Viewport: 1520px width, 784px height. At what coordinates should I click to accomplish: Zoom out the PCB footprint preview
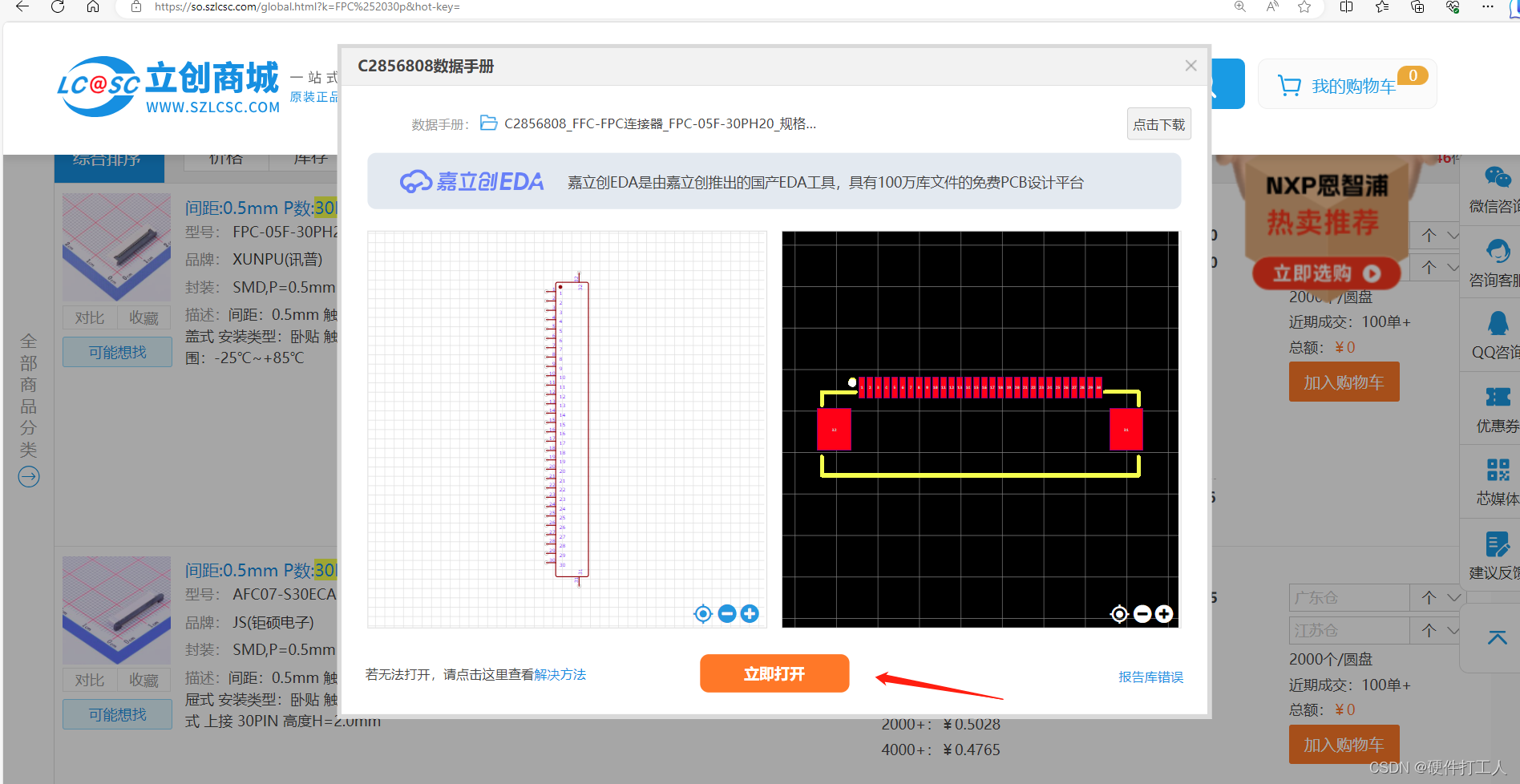click(x=1142, y=614)
